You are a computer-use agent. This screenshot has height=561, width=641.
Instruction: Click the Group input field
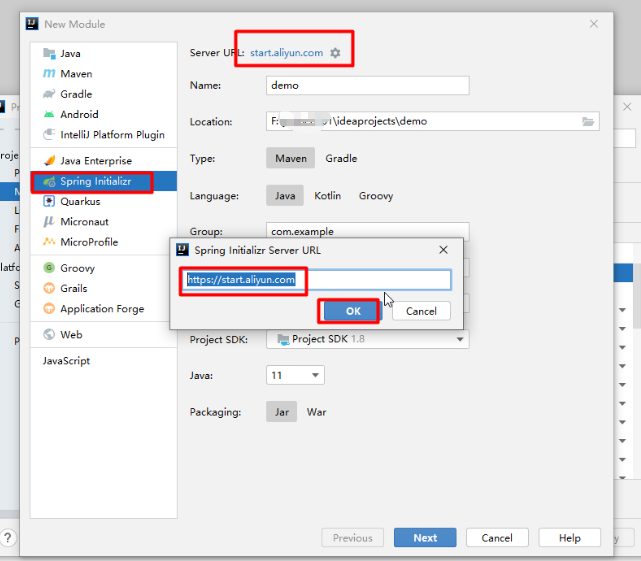pos(368,231)
